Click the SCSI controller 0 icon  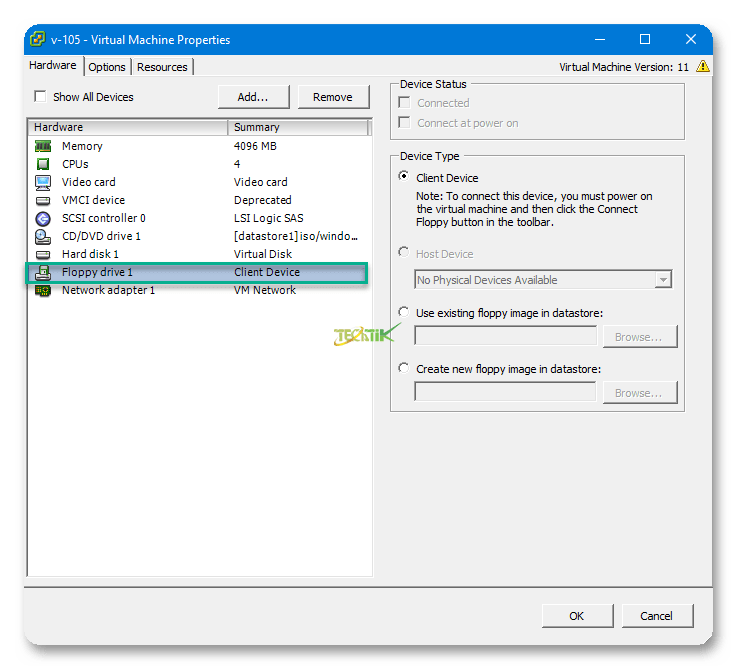pos(43,218)
